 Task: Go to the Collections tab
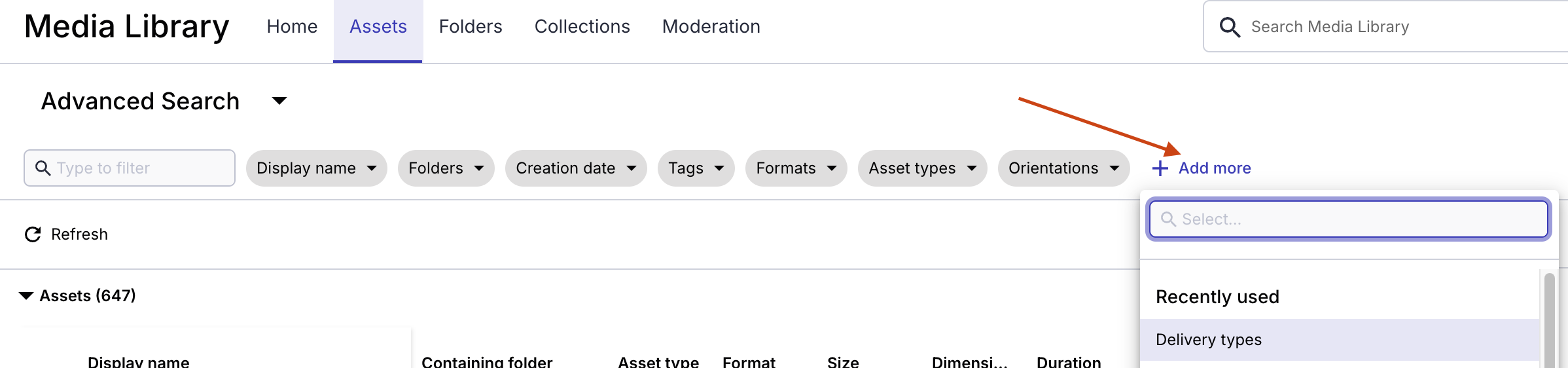(x=582, y=27)
